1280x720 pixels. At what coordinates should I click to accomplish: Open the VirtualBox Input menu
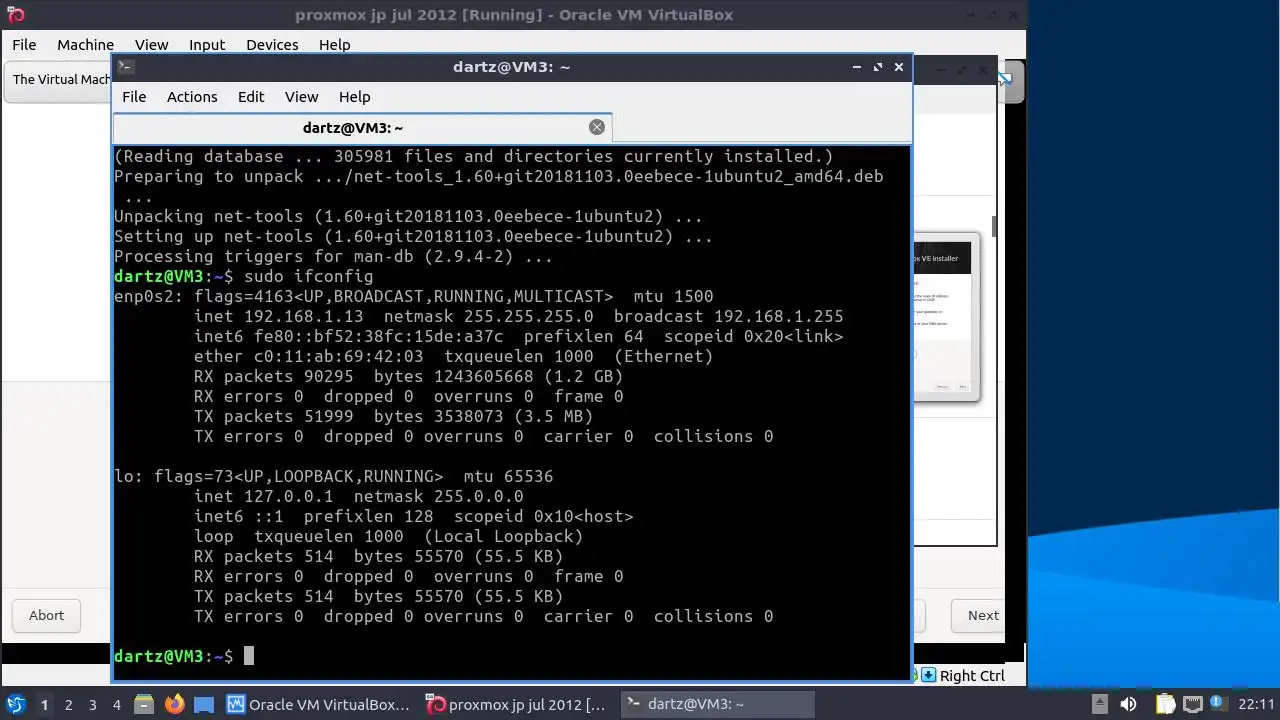tap(207, 44)
